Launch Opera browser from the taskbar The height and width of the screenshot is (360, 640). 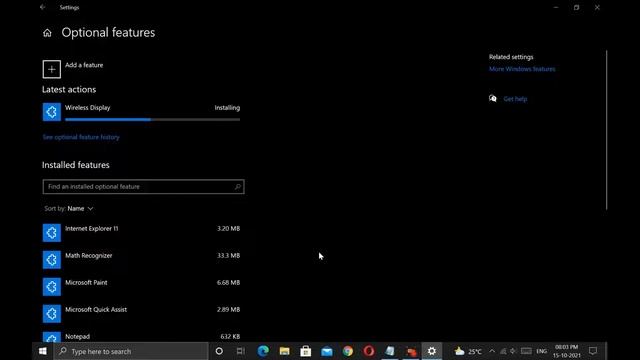369,351
